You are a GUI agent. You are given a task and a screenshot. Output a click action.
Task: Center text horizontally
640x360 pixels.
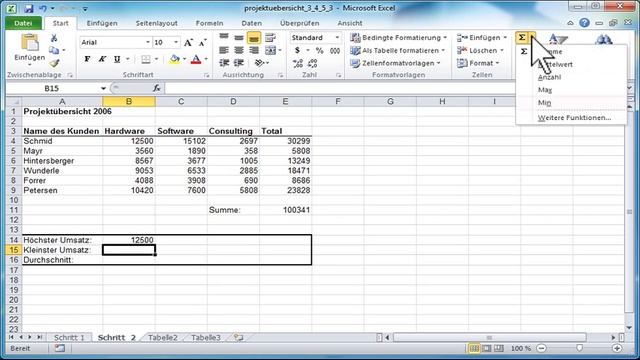(239, 51)
